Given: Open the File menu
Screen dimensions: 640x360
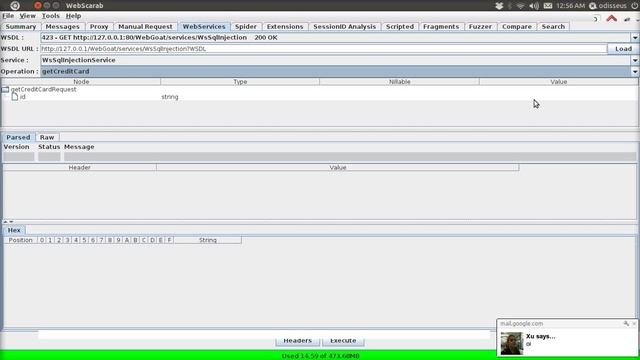Looking at the screenshot, I should [x=8, y=16].
